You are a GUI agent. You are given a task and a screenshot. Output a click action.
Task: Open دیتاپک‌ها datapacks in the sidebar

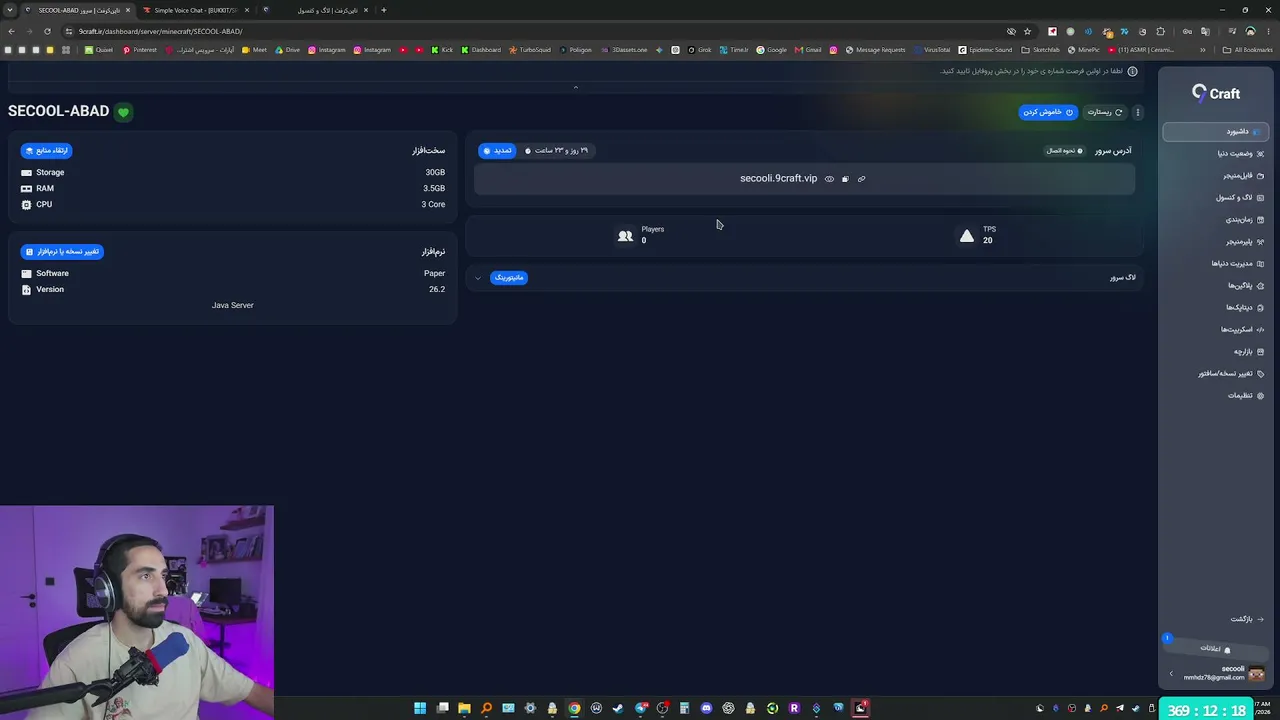point(1245,308)
